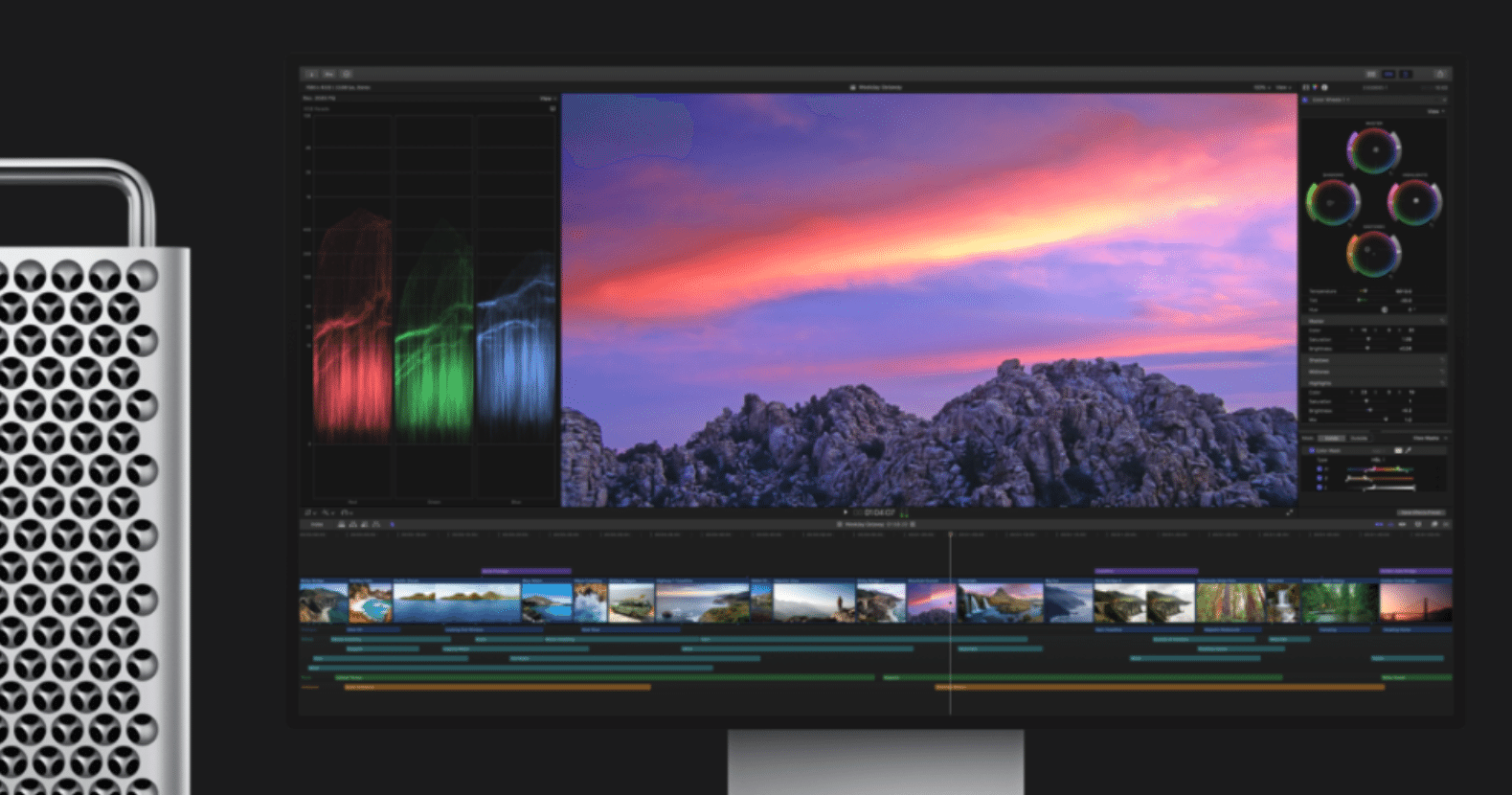Open the viewer View options dropdown

coord(1282,87)
